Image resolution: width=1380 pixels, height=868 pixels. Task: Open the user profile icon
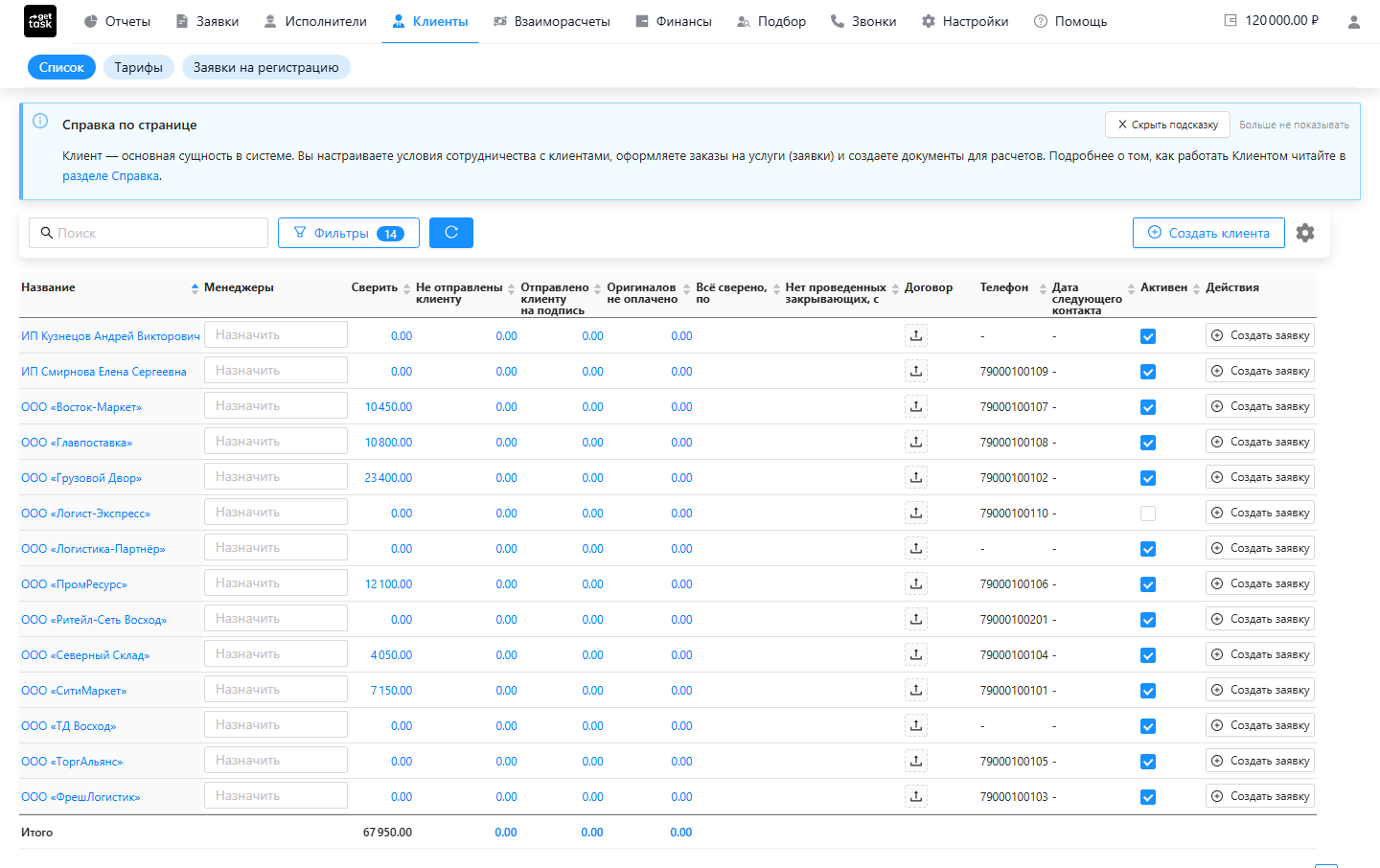point(1353,21)
